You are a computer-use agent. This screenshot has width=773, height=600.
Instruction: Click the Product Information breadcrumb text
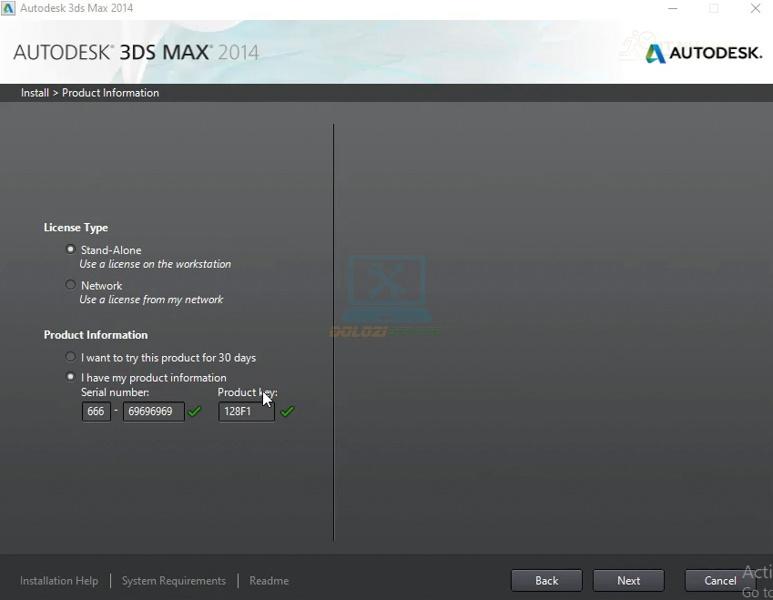[110, 93]
